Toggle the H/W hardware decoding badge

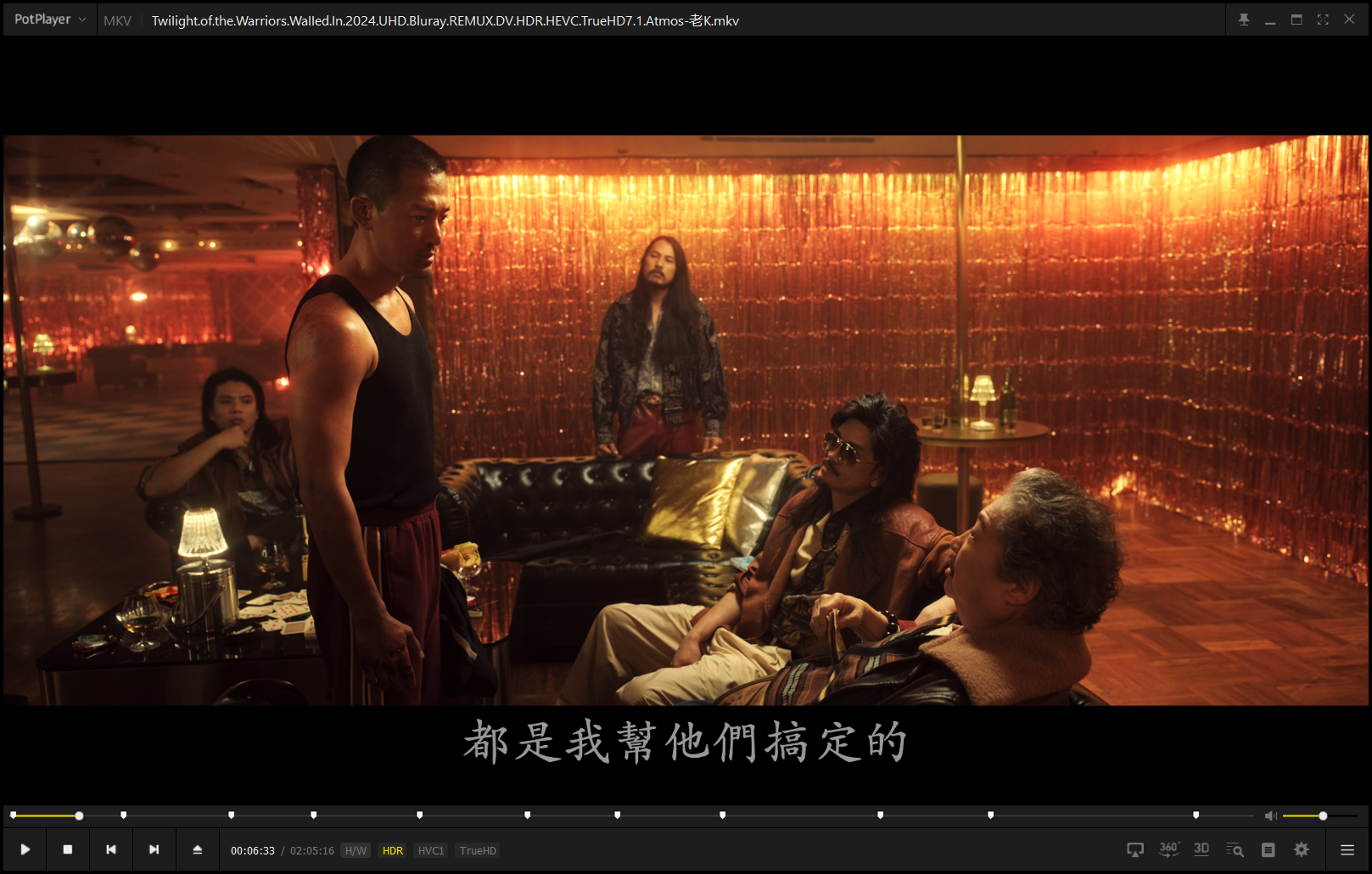pyautogui.click(x=356, y=850)
